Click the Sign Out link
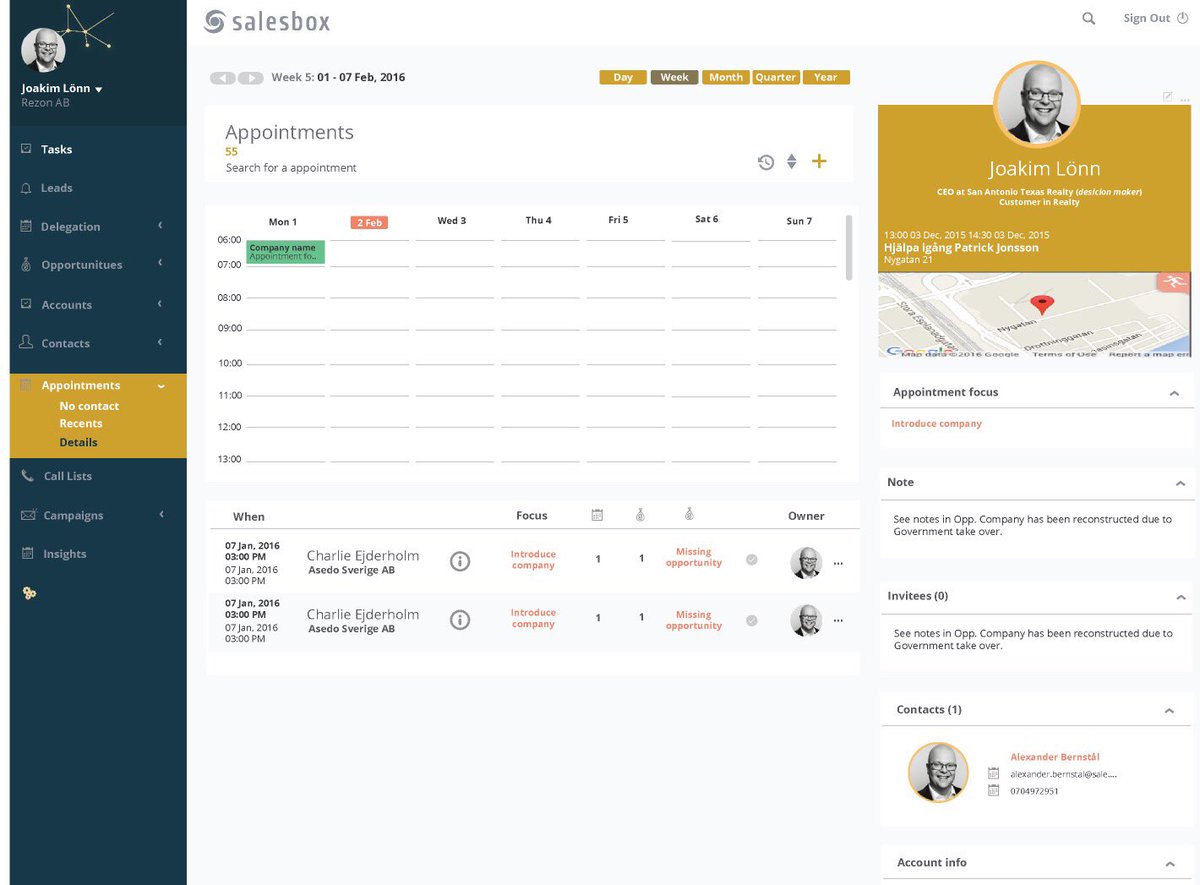The image size is (1200, 885). pyautogui.click(x=1146, y=18)
